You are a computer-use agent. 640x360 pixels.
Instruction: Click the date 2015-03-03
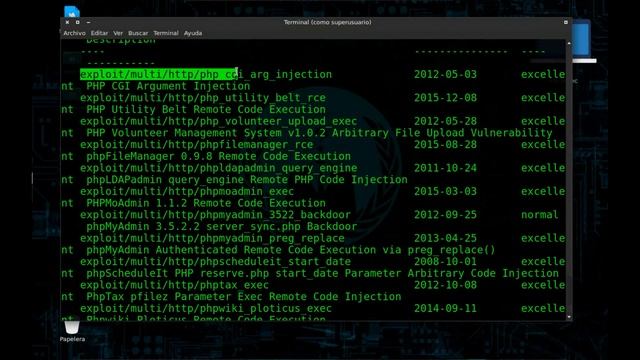tap(445, 191)
